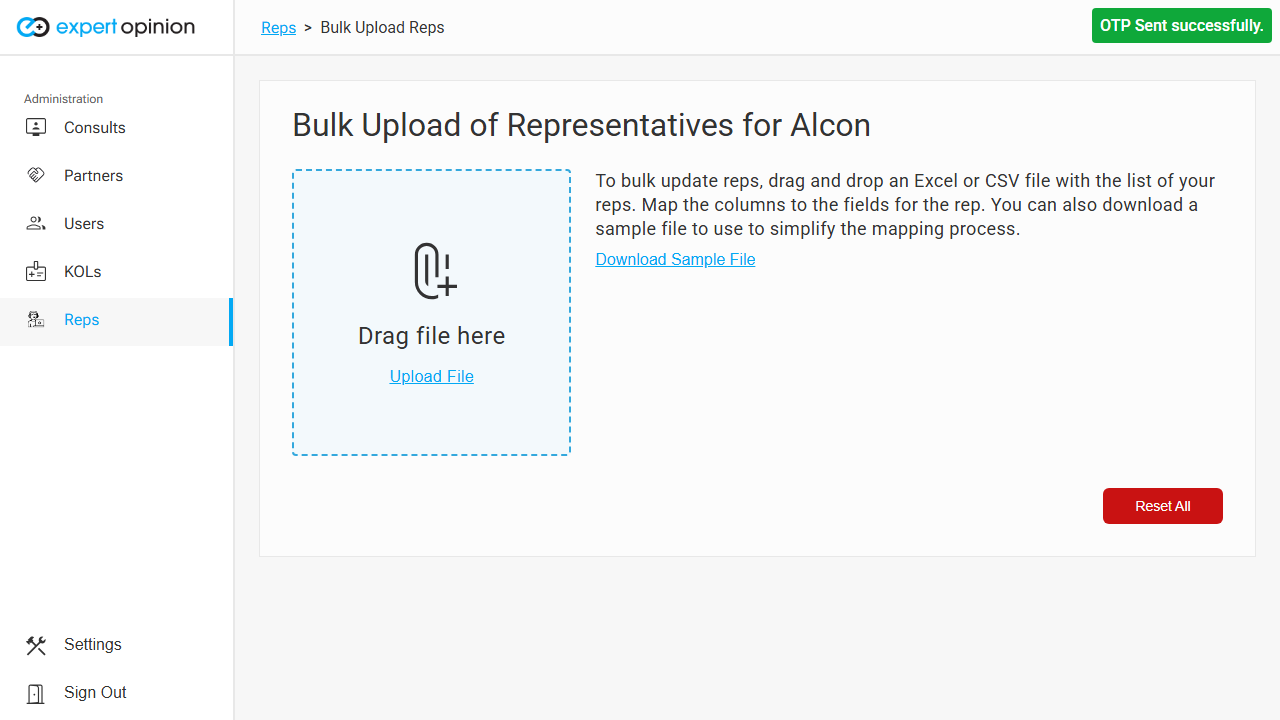Image resolution: width=1280 pixels, height=720 pixels.
Task: Open the Consults menu item
Action: point(95,128)
